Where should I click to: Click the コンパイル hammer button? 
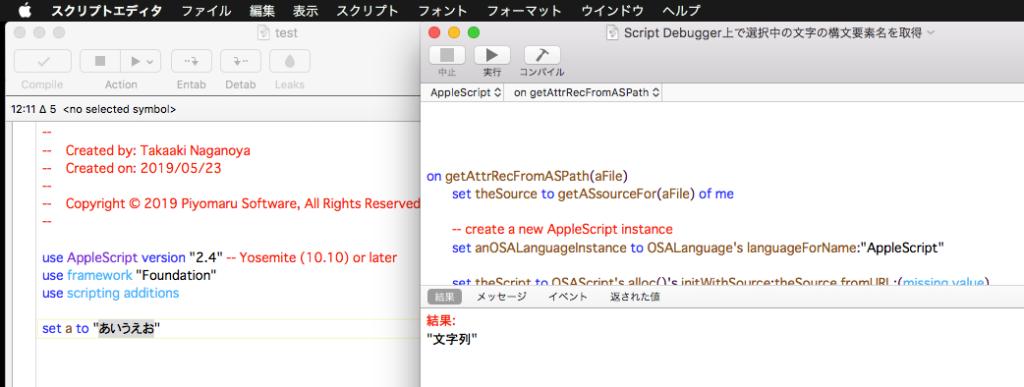click(x=542, y=55)
